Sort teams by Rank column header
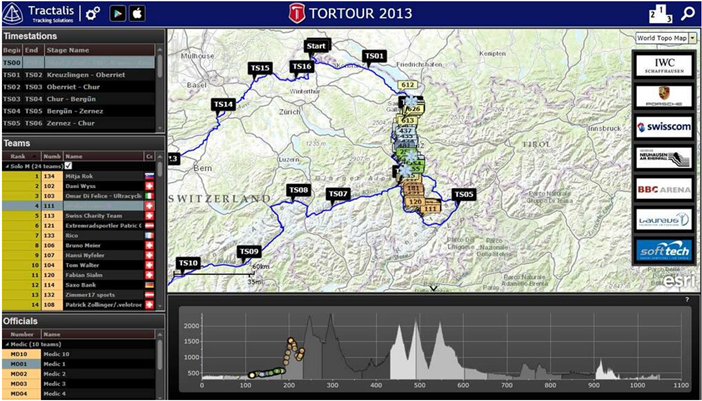The width and height of the screenshot is (702, 401). (18, 156)
